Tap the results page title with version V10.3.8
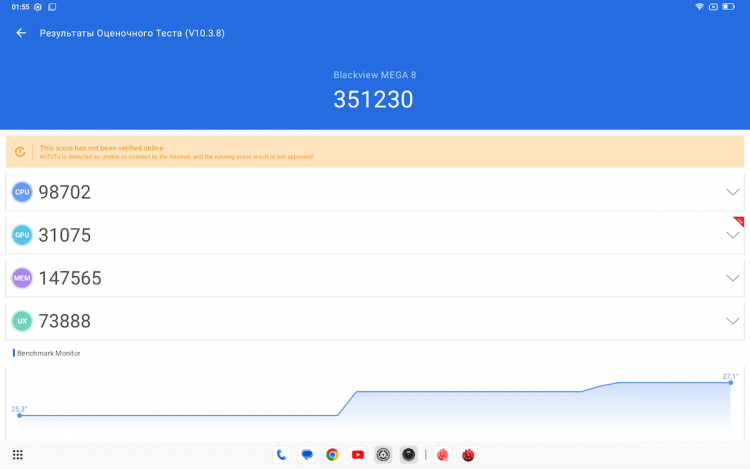The image size is (750, 469). [x=132, y=33]
